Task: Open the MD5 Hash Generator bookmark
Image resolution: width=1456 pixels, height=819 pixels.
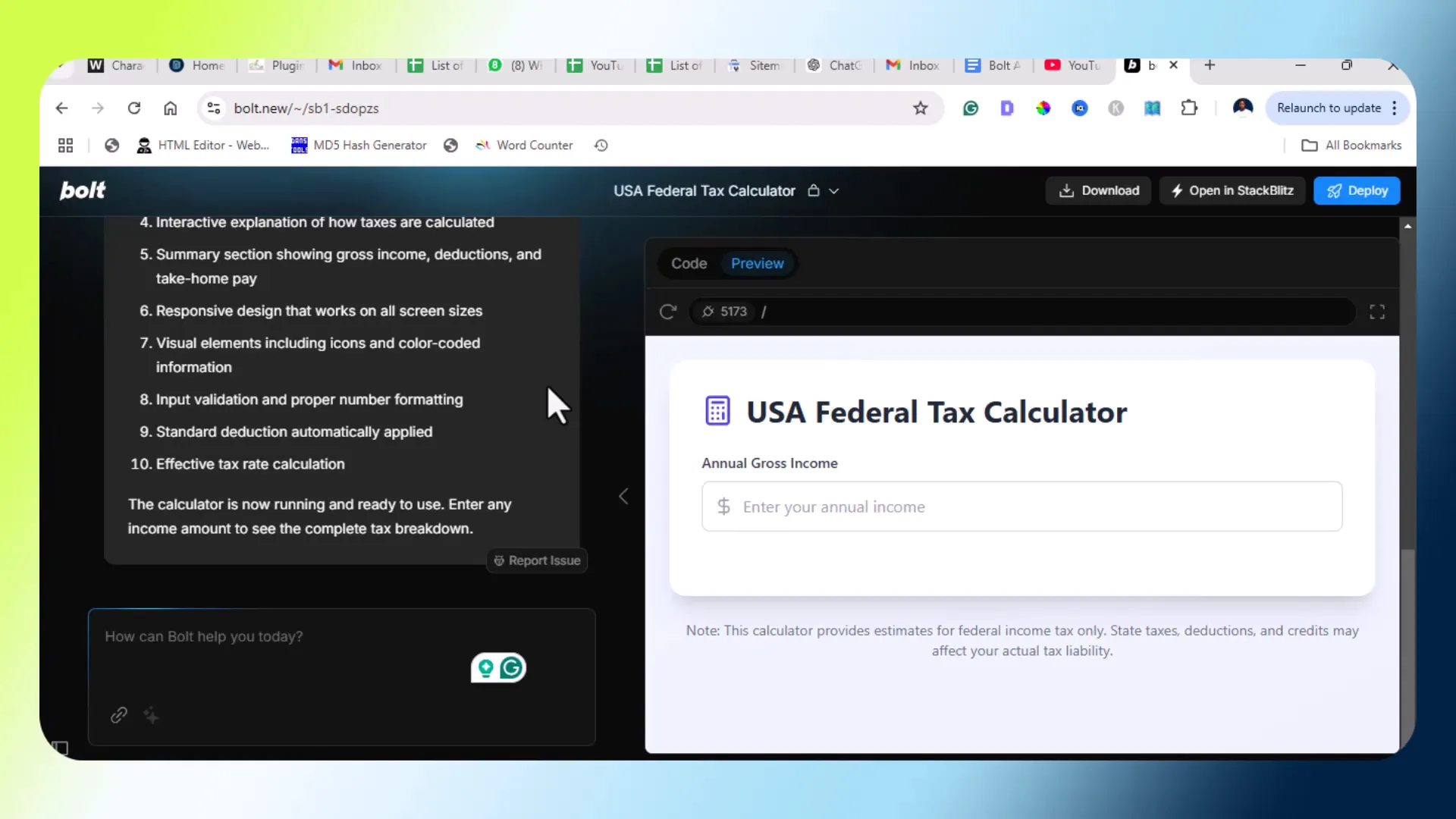Action: tap(359, 146)
